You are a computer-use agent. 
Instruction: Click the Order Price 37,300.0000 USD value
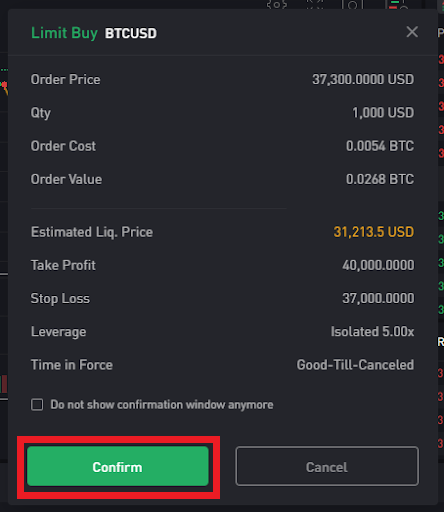point(363,79)
